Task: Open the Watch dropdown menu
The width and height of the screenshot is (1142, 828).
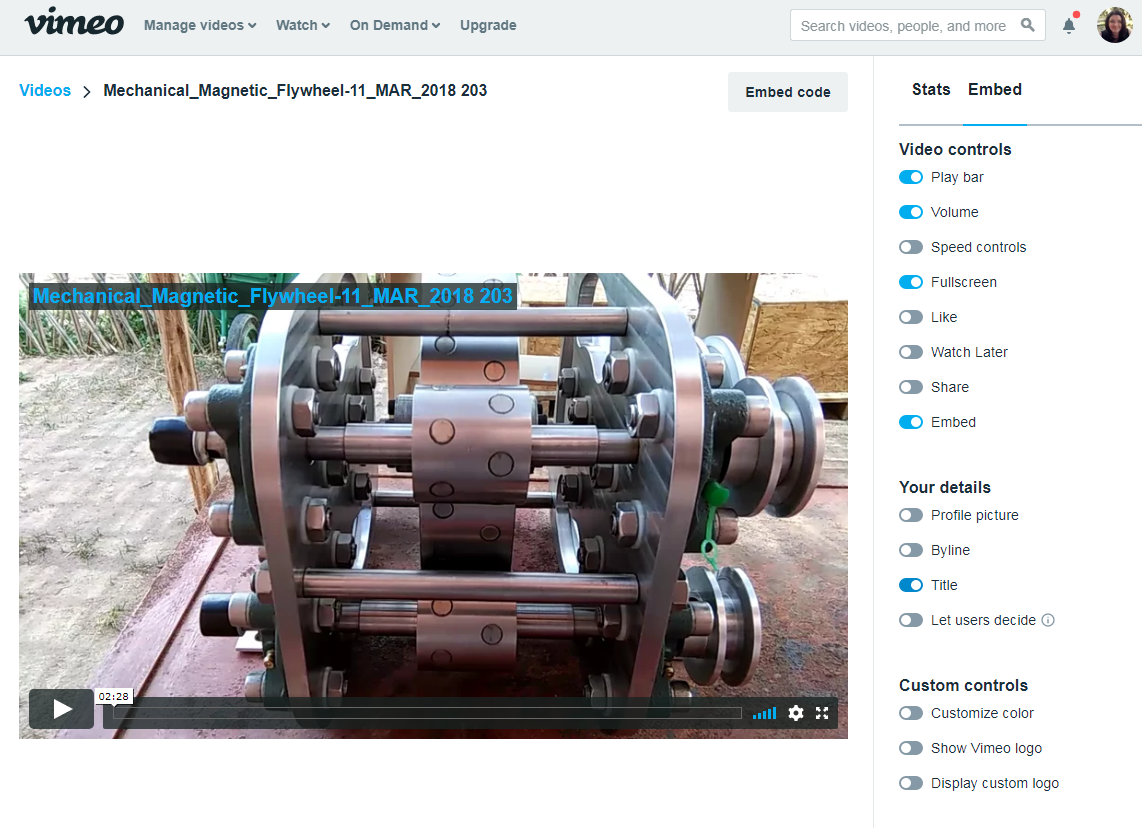Action: click(302, 26)
